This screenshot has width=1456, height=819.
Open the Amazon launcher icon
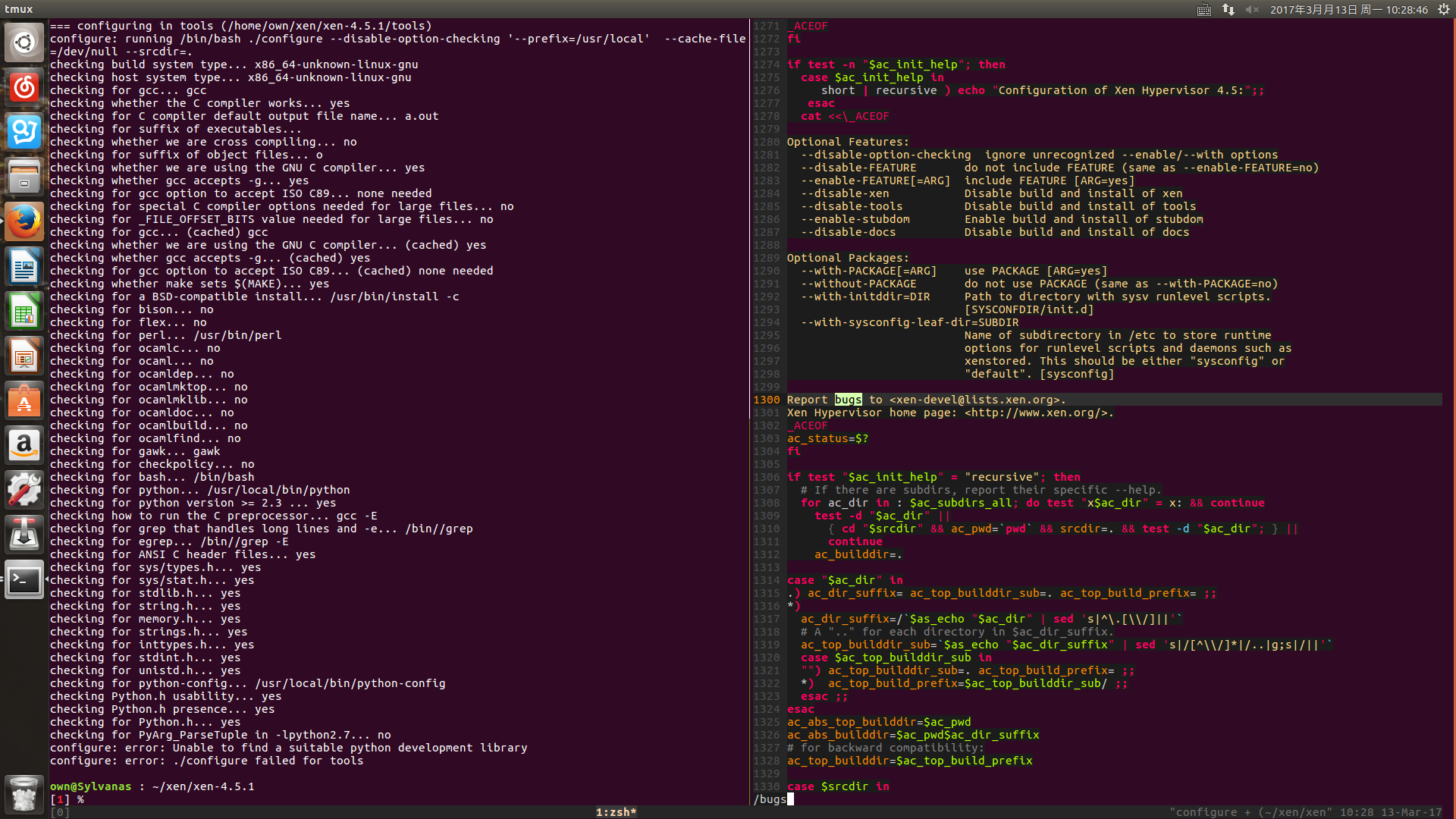point(24,445)
